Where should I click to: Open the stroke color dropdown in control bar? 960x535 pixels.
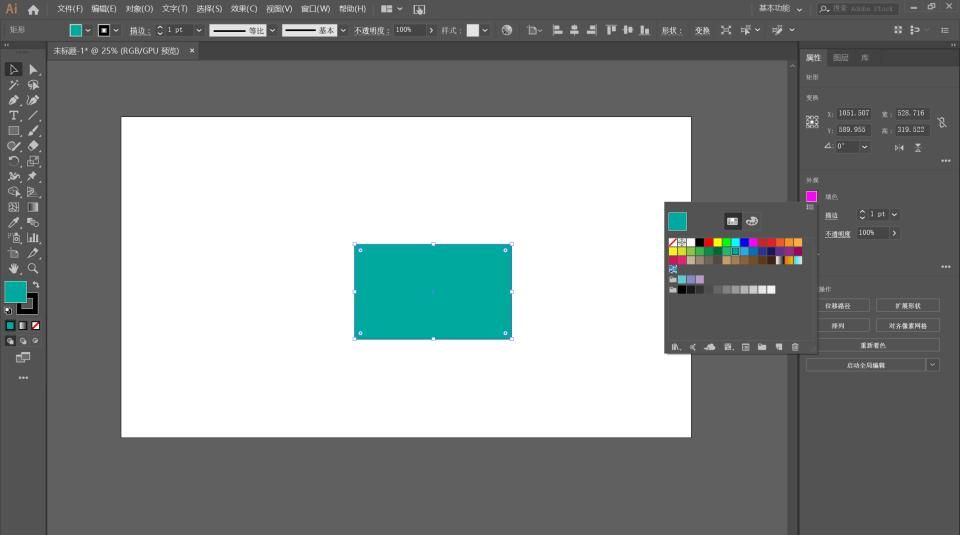click(x=116, y=30)
